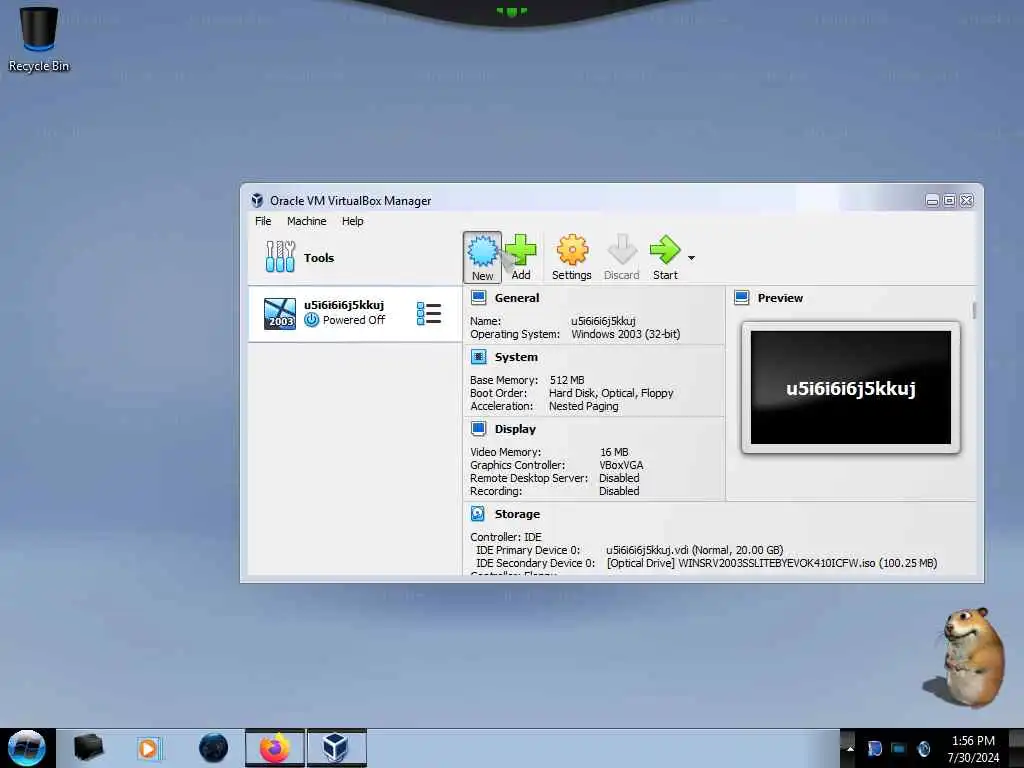Click the Storage section heading

click(x=517, y=514)
